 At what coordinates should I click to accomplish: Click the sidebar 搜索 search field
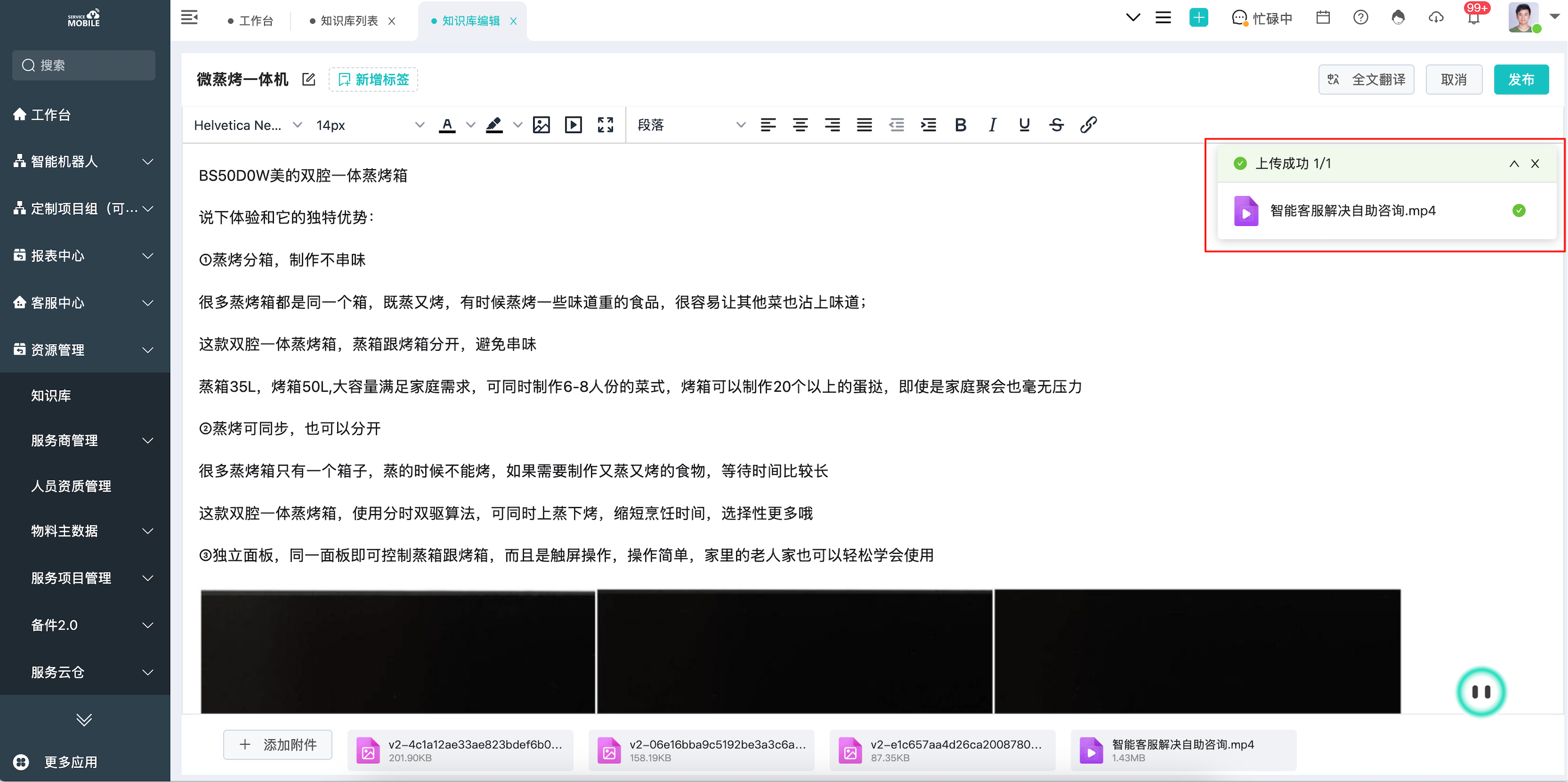(84, 65)
